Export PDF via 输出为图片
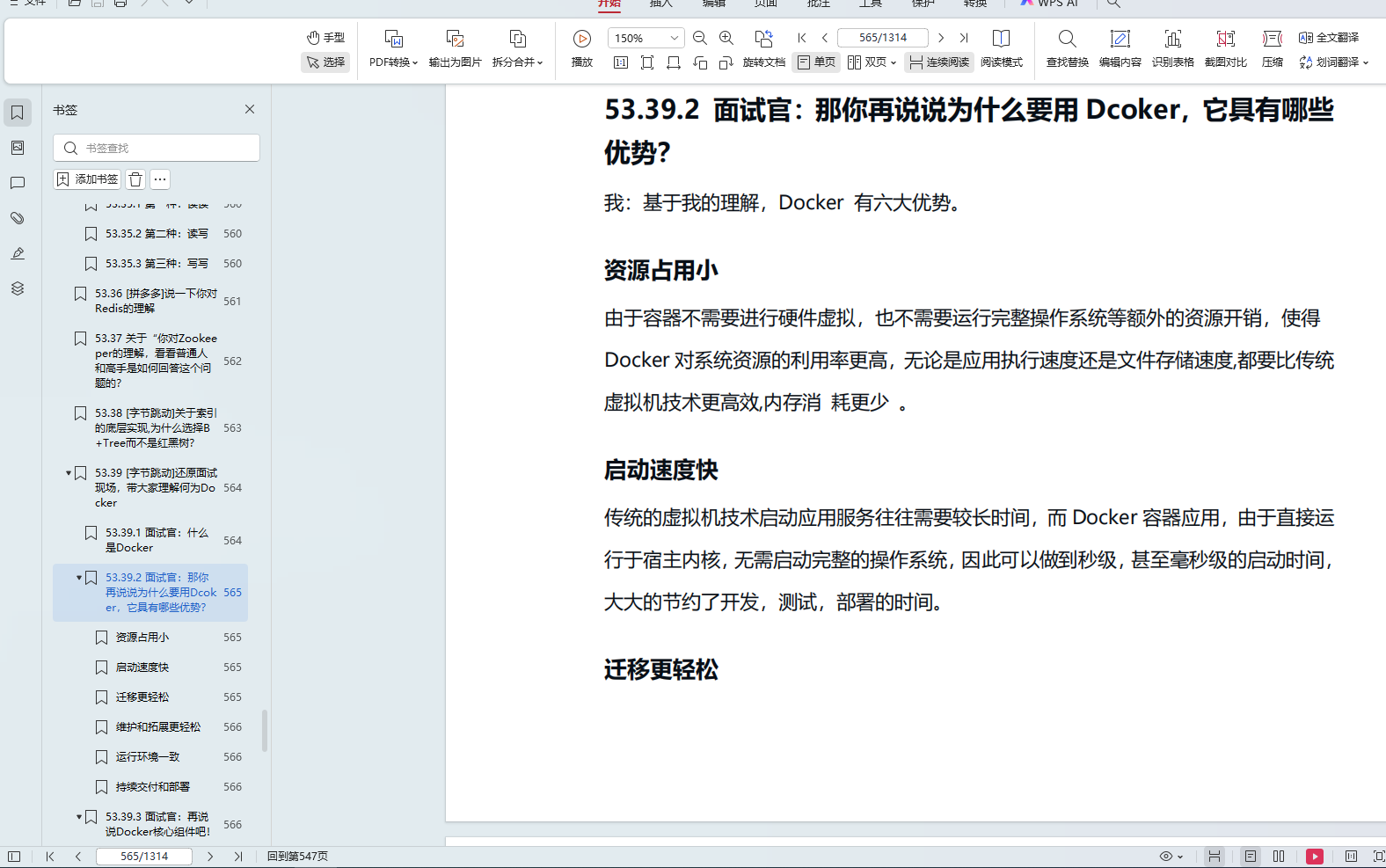 (x=455, y=48)
